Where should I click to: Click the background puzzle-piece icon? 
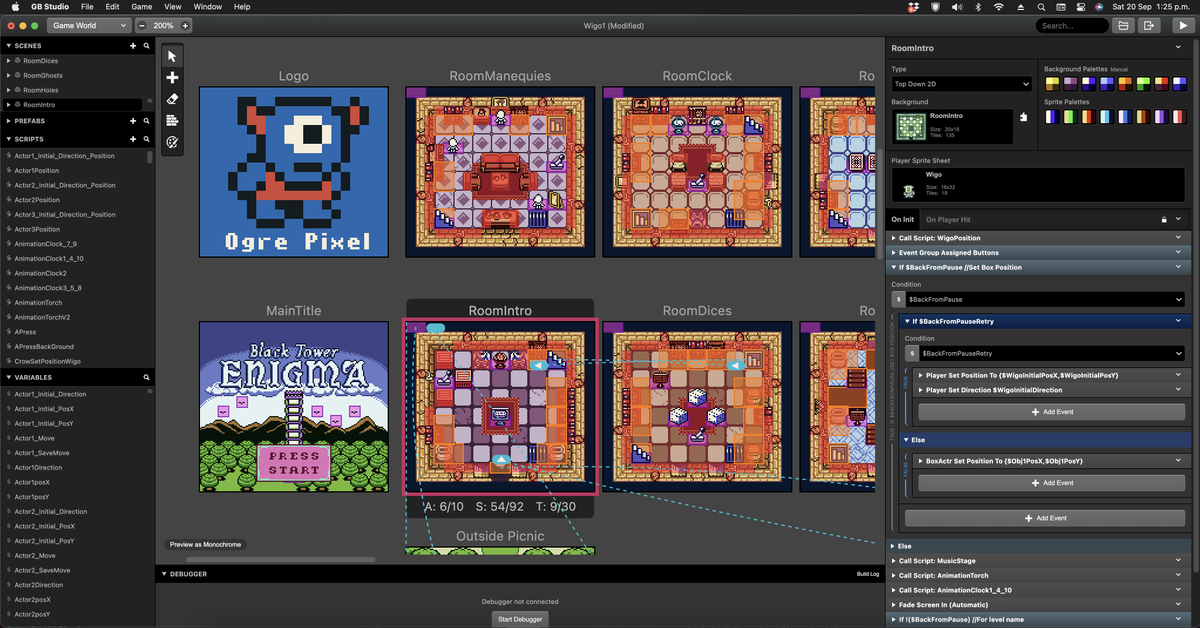[1023, 117]
